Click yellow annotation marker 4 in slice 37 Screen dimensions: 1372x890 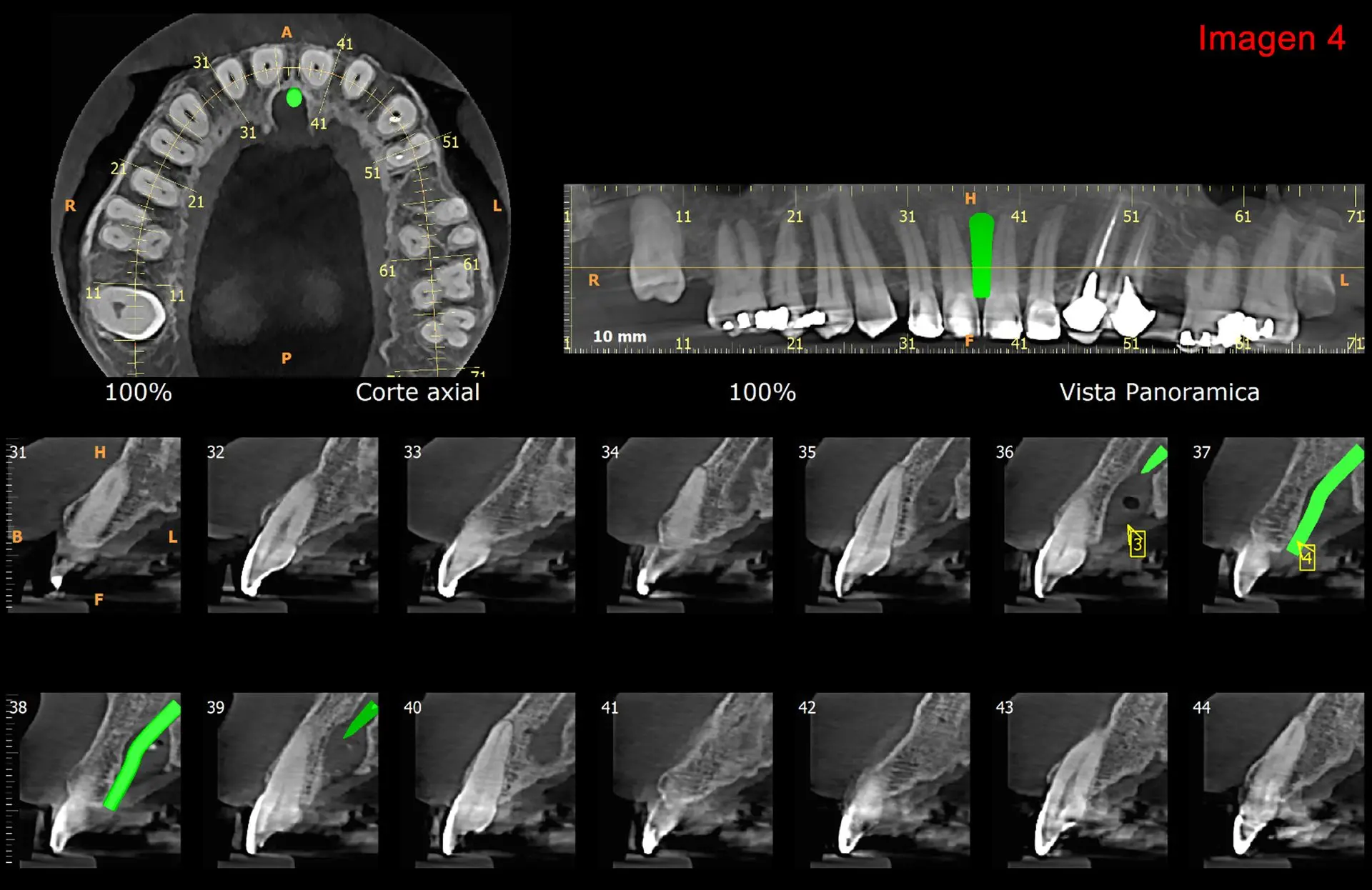[1307, 557]
